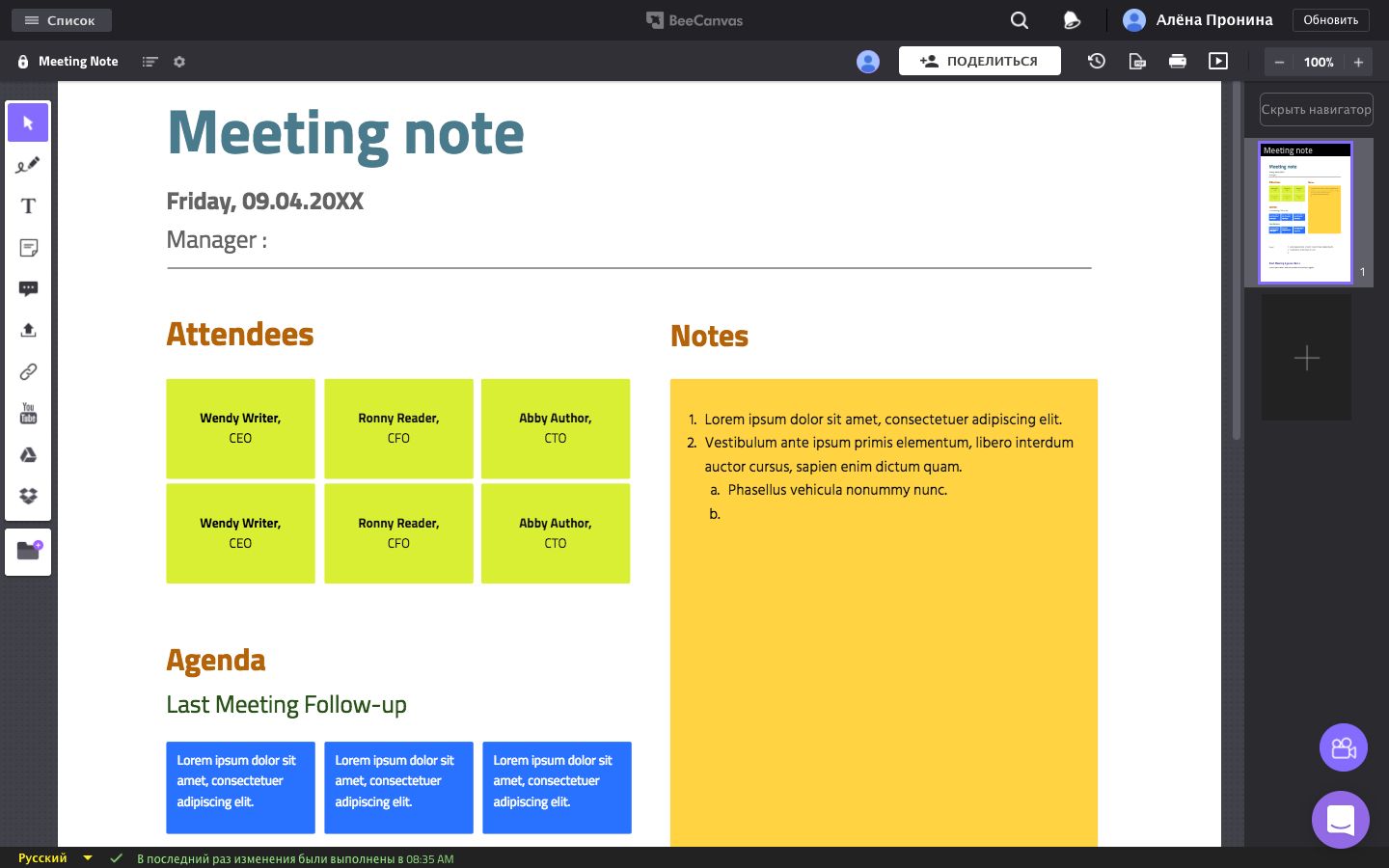The image size is (1389, 868).
Task: Select the bottom-row Ronny Reader, CFO card
Action: coord(398,533)
